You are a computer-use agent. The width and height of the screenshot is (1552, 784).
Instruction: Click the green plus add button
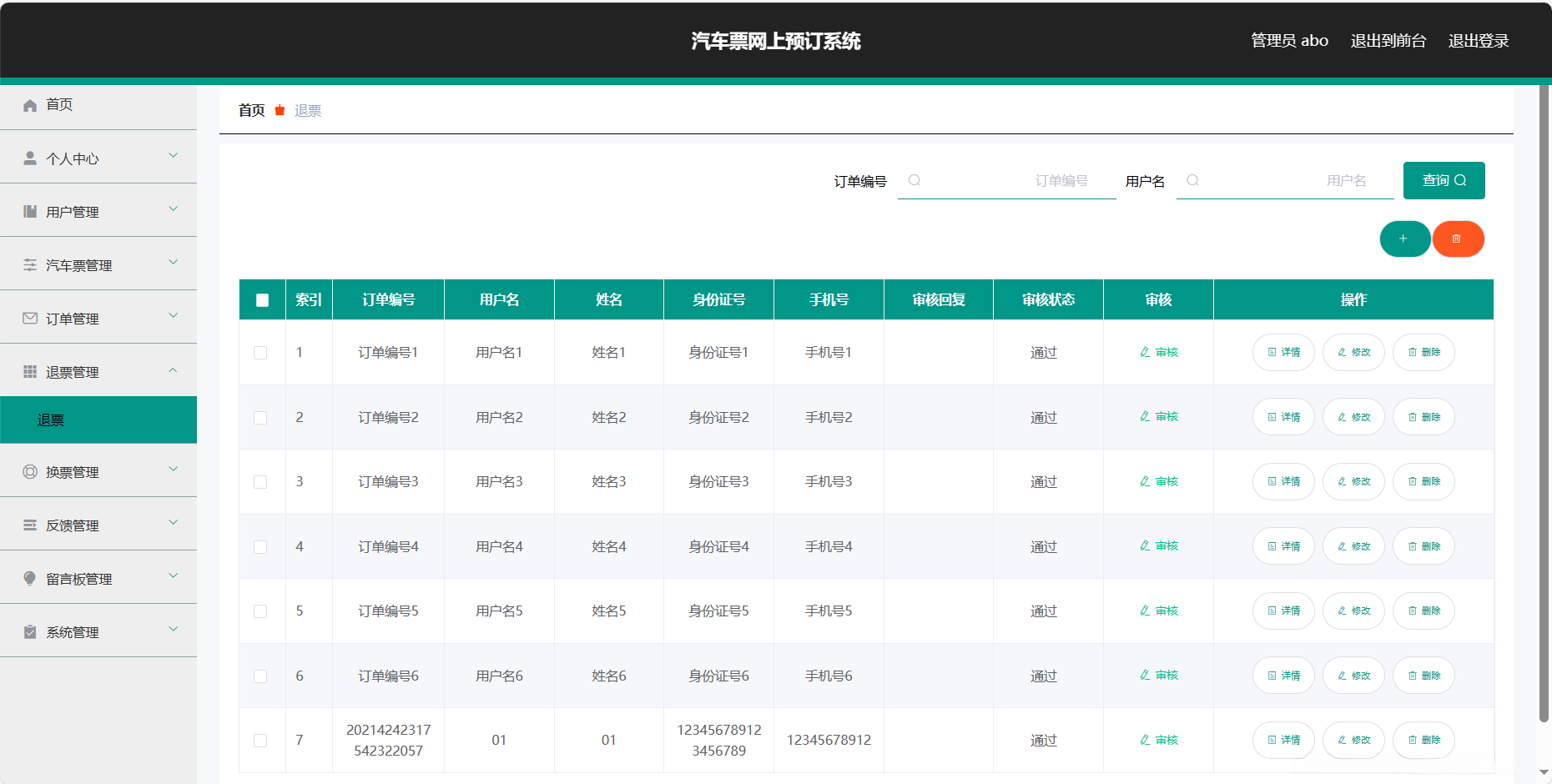tap(1405, 239)
